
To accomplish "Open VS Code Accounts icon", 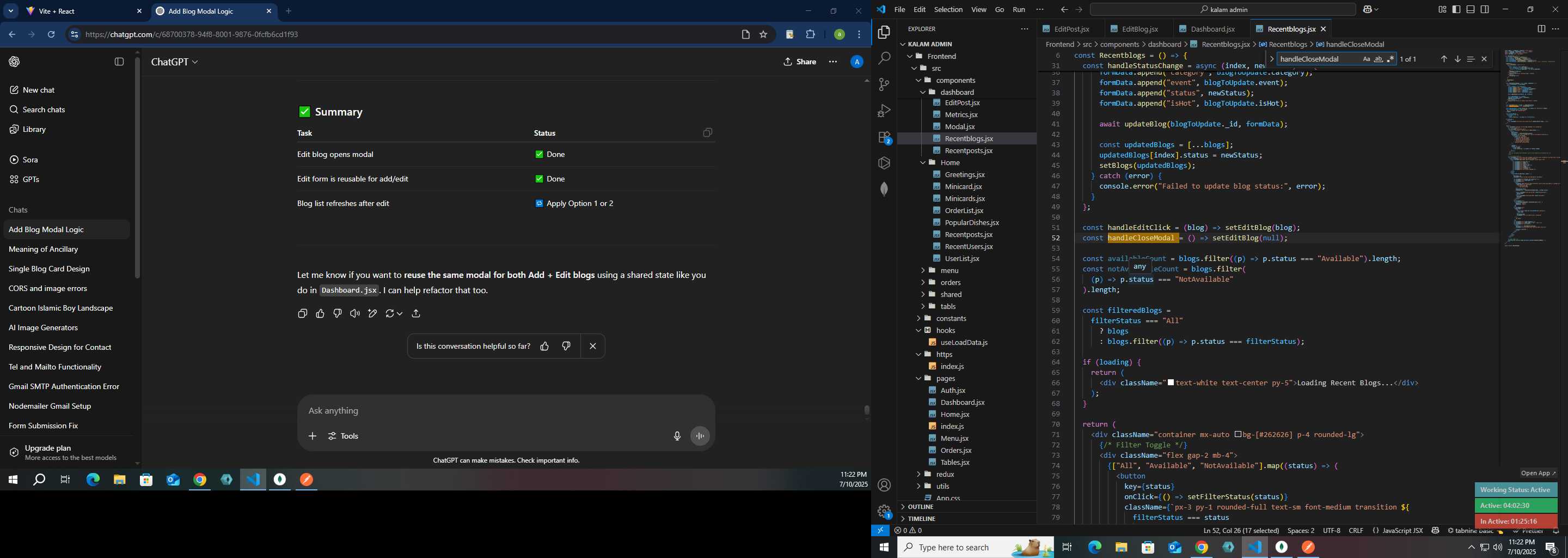I will click(x=884, y=485).
